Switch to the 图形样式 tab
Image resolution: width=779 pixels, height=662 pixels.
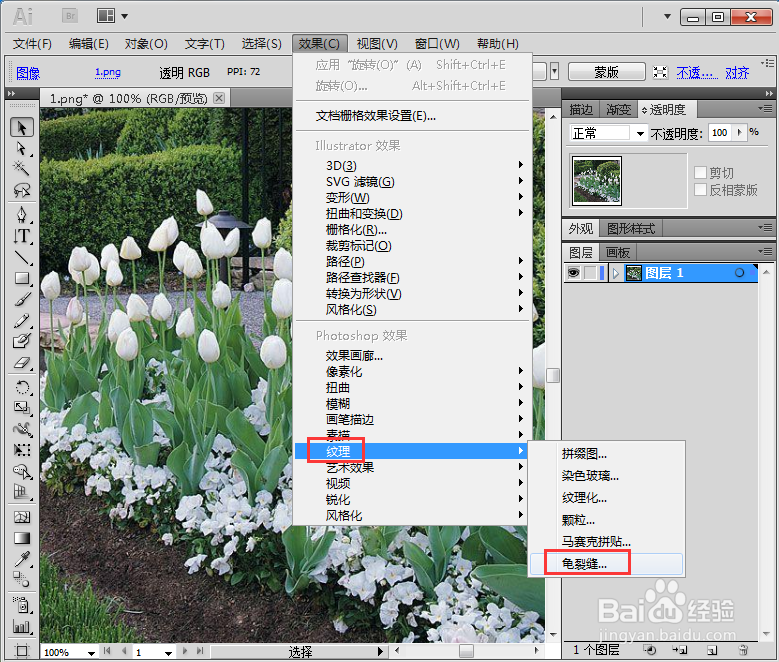click(x=631, y=229)
